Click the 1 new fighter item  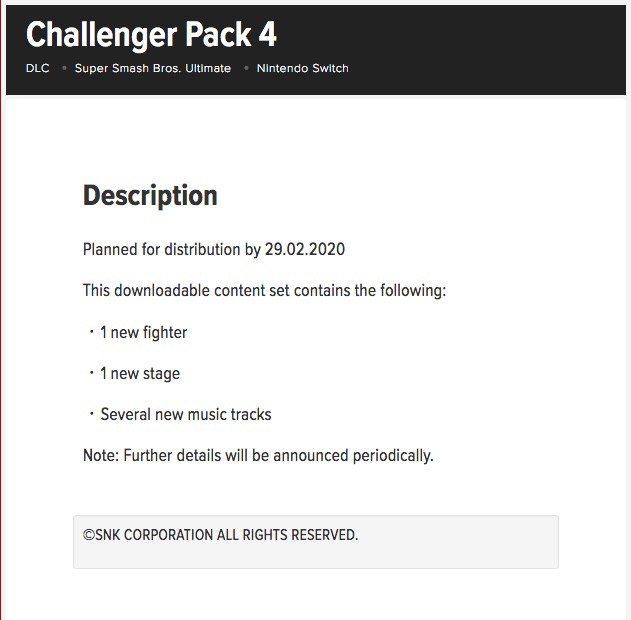[x=144, y=333]
